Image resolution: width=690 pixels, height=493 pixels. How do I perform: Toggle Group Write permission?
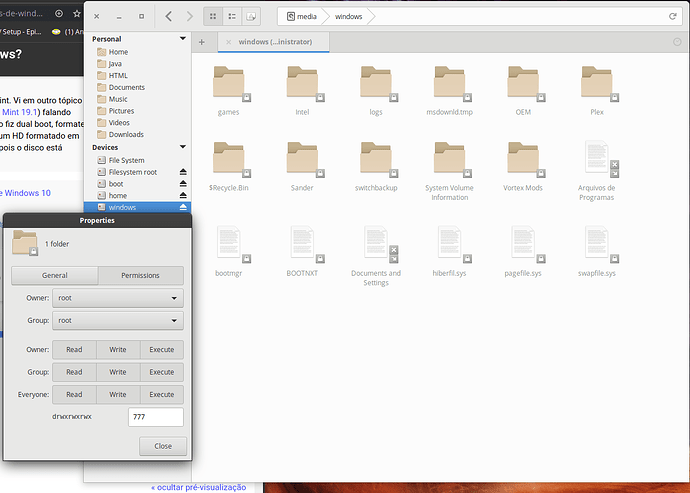click(x=118, y=372)
